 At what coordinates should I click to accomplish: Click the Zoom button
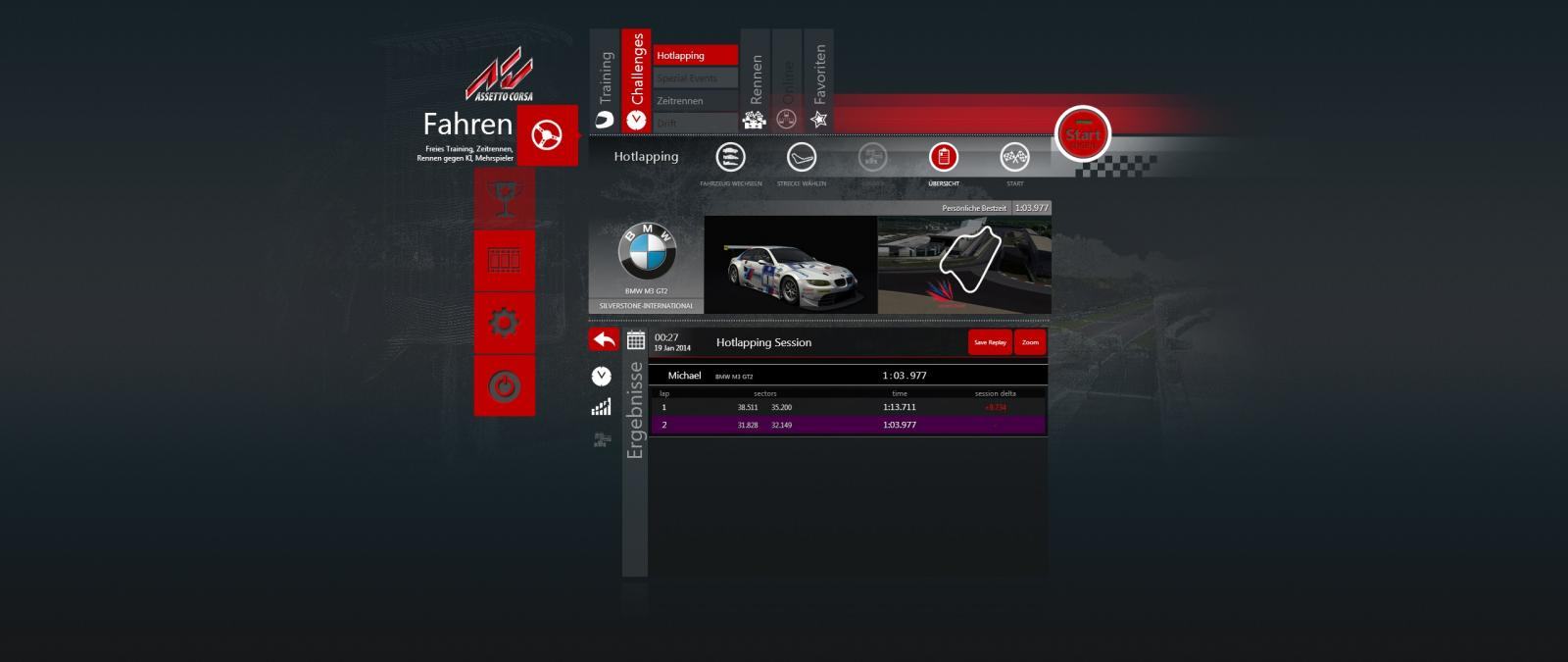click(x=1030, y=342)
